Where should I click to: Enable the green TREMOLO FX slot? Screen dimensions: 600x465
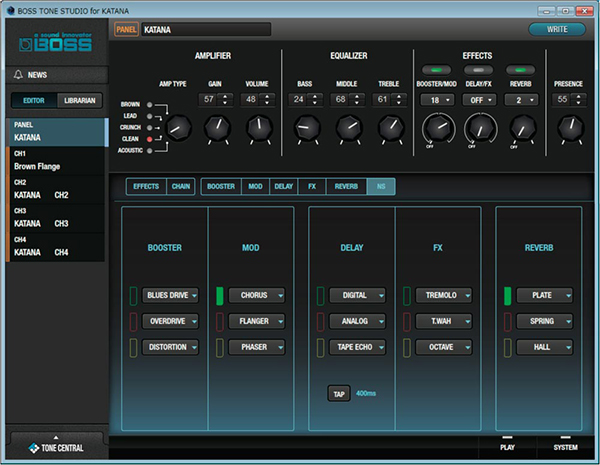[x=407, y=296]
